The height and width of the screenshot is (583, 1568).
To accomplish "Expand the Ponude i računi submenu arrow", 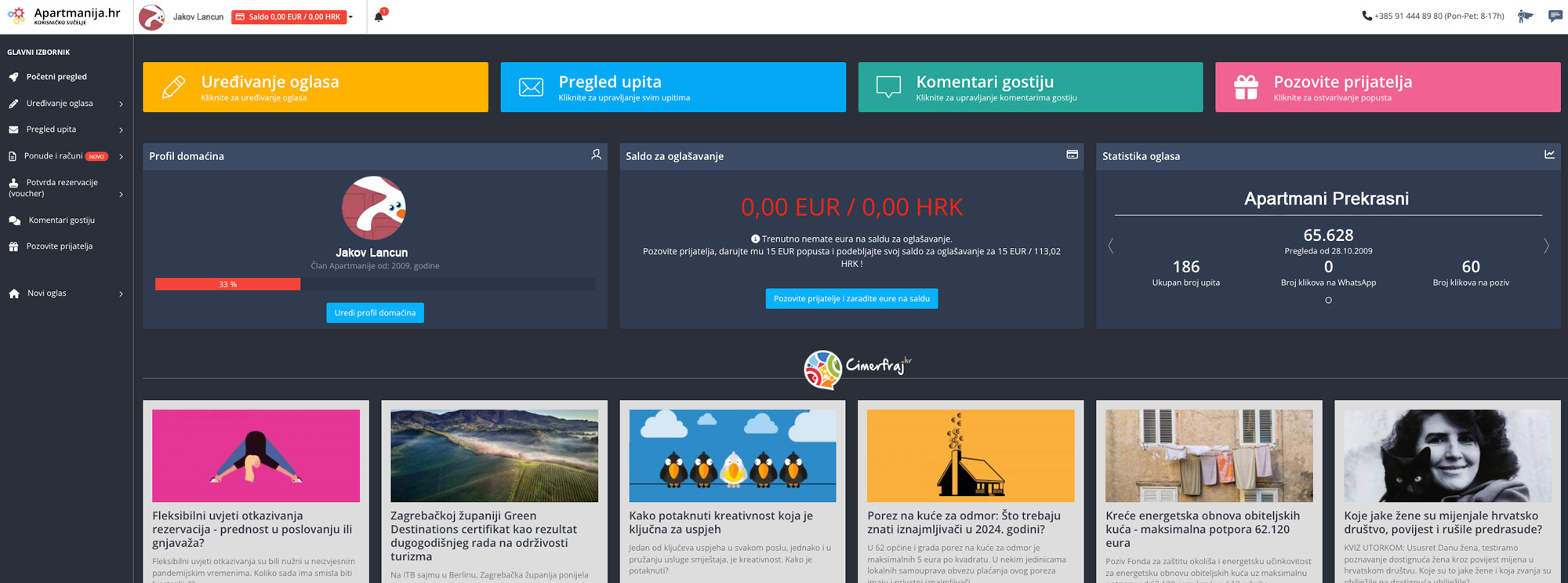I will click(x=121, y=157).
